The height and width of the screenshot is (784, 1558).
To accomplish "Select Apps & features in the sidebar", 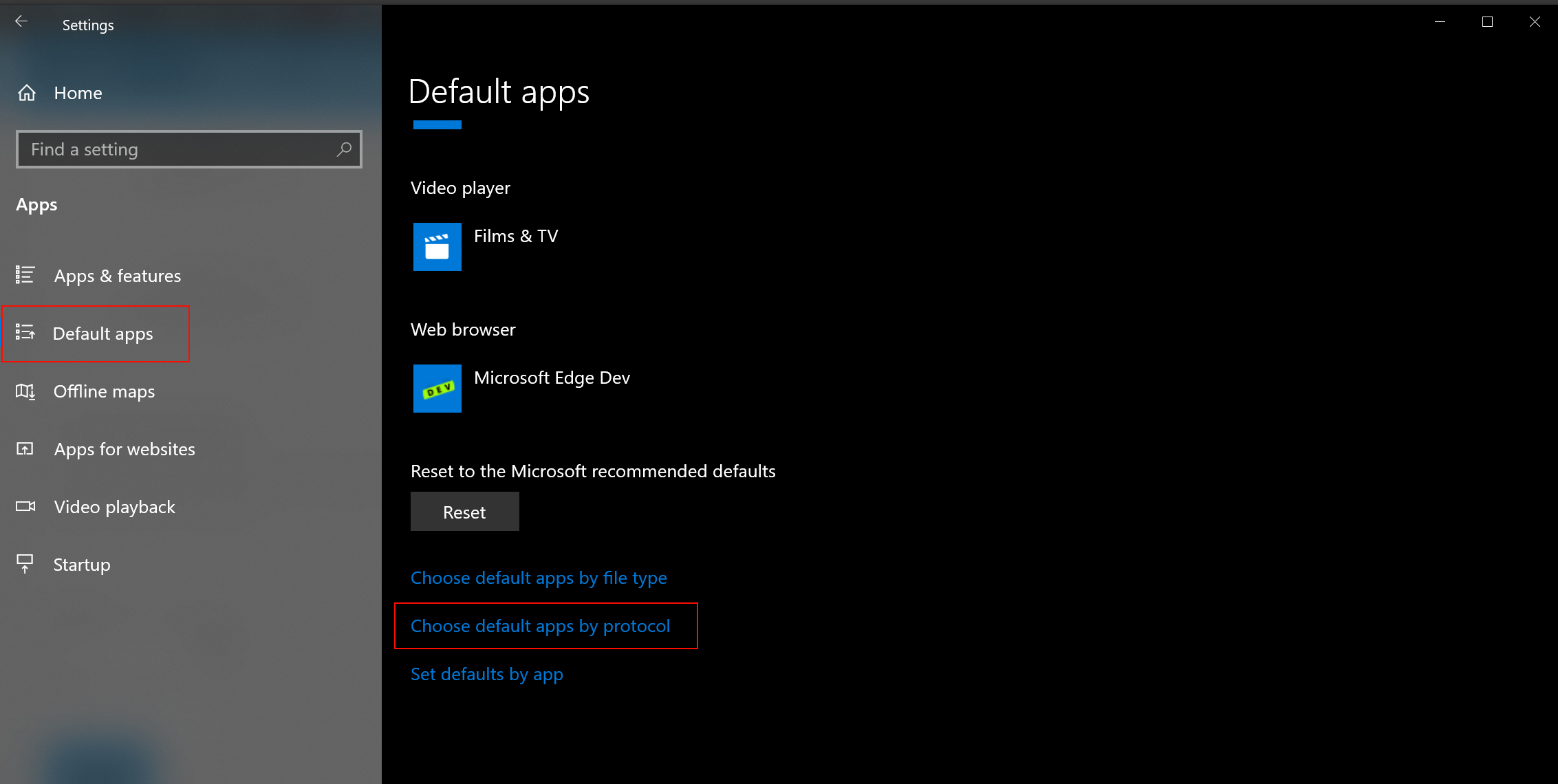I will [x=117, y=275].
